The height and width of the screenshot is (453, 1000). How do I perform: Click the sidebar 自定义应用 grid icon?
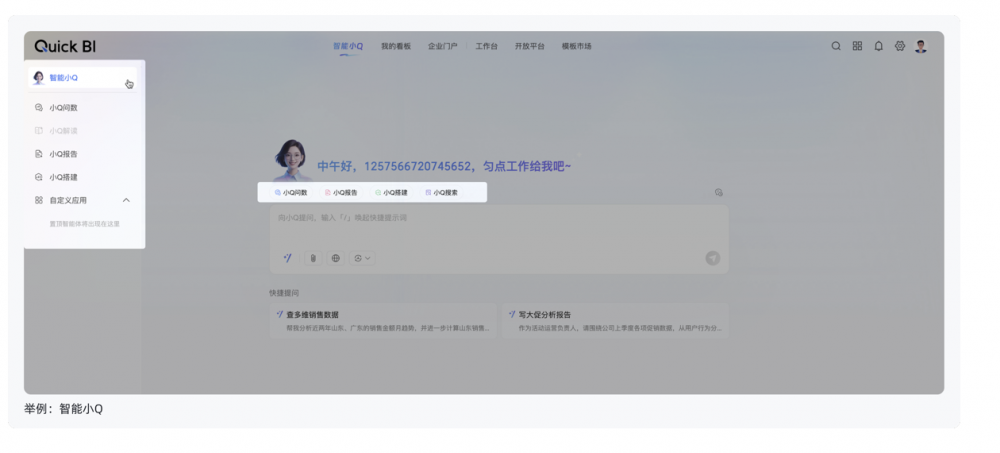pos(38,200)
